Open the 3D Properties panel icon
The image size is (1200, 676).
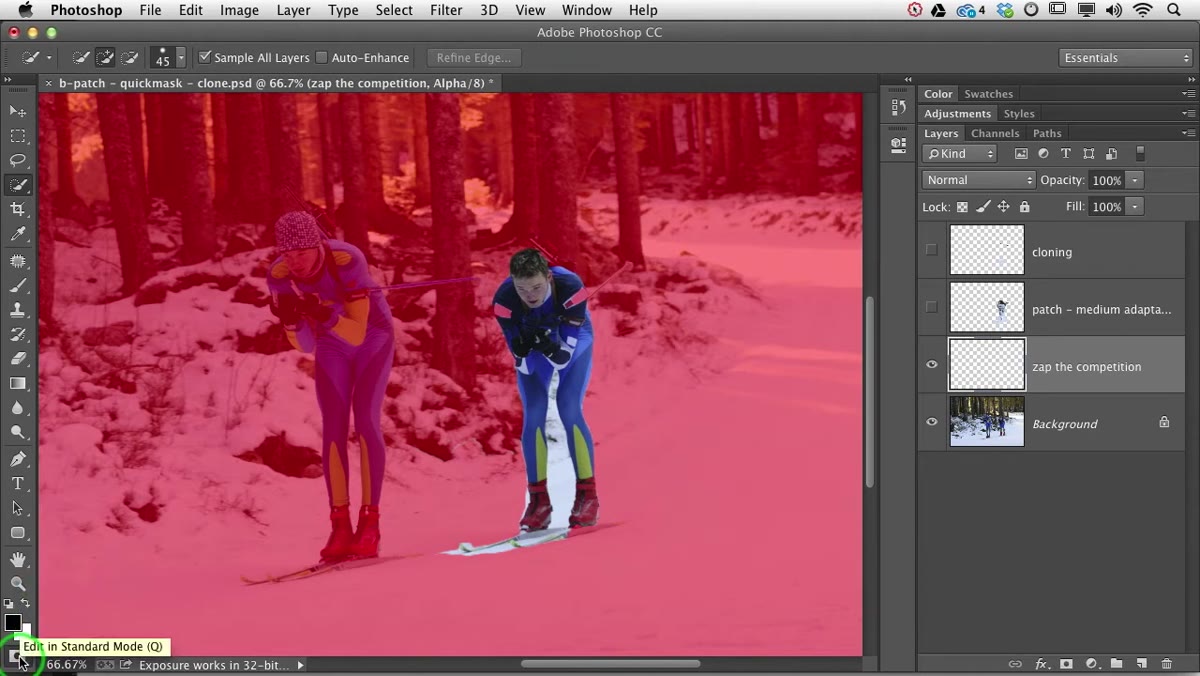898,144
